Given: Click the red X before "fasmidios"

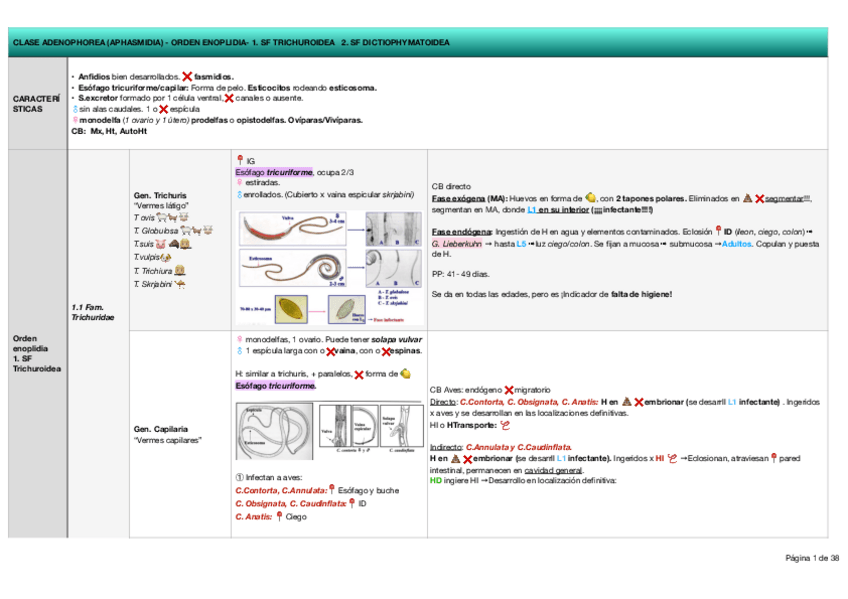Looking at the screenshot, I should pyautogui.click(x=188, y=76).
